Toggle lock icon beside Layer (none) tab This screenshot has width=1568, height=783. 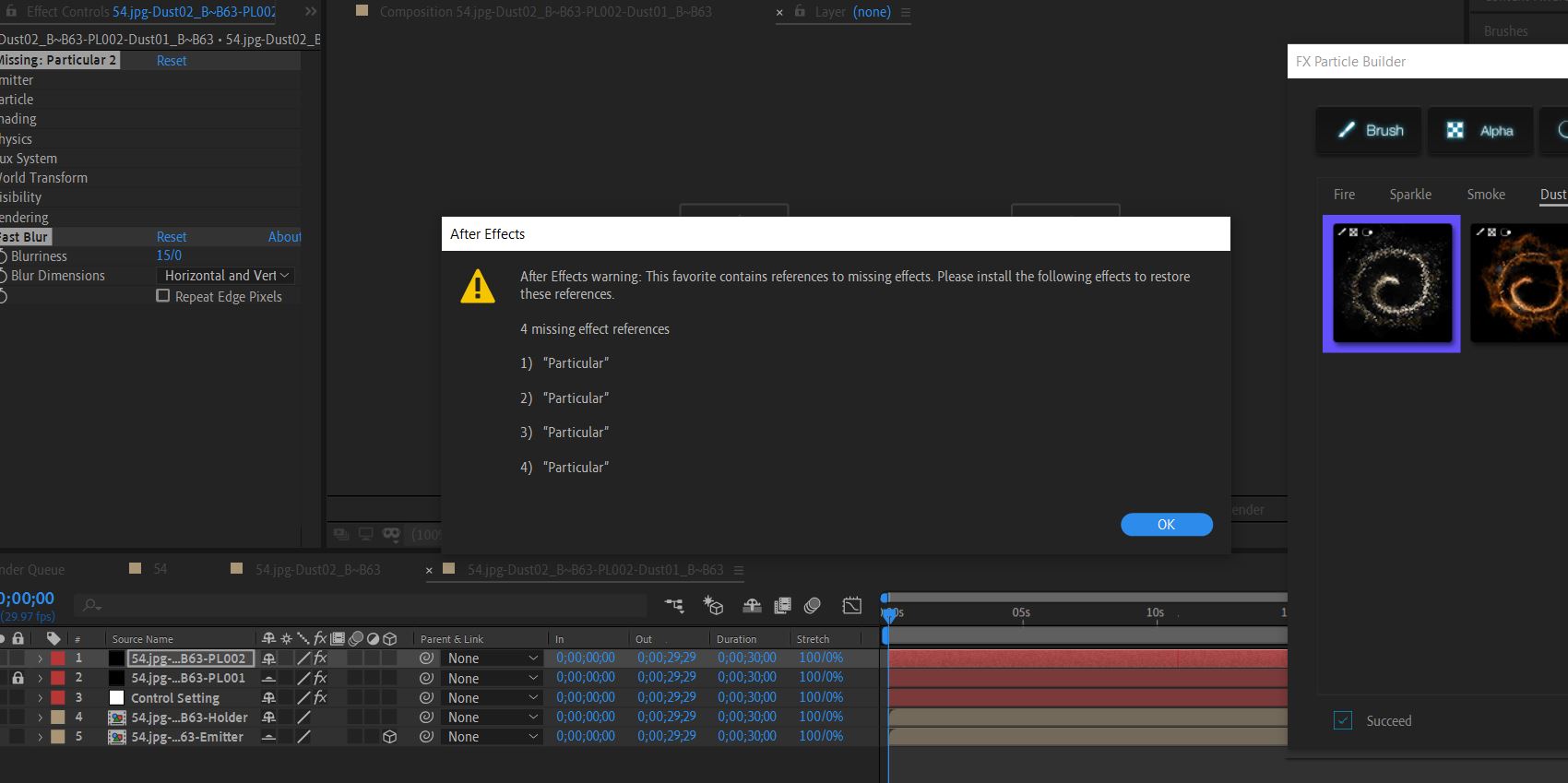point(800,12)
